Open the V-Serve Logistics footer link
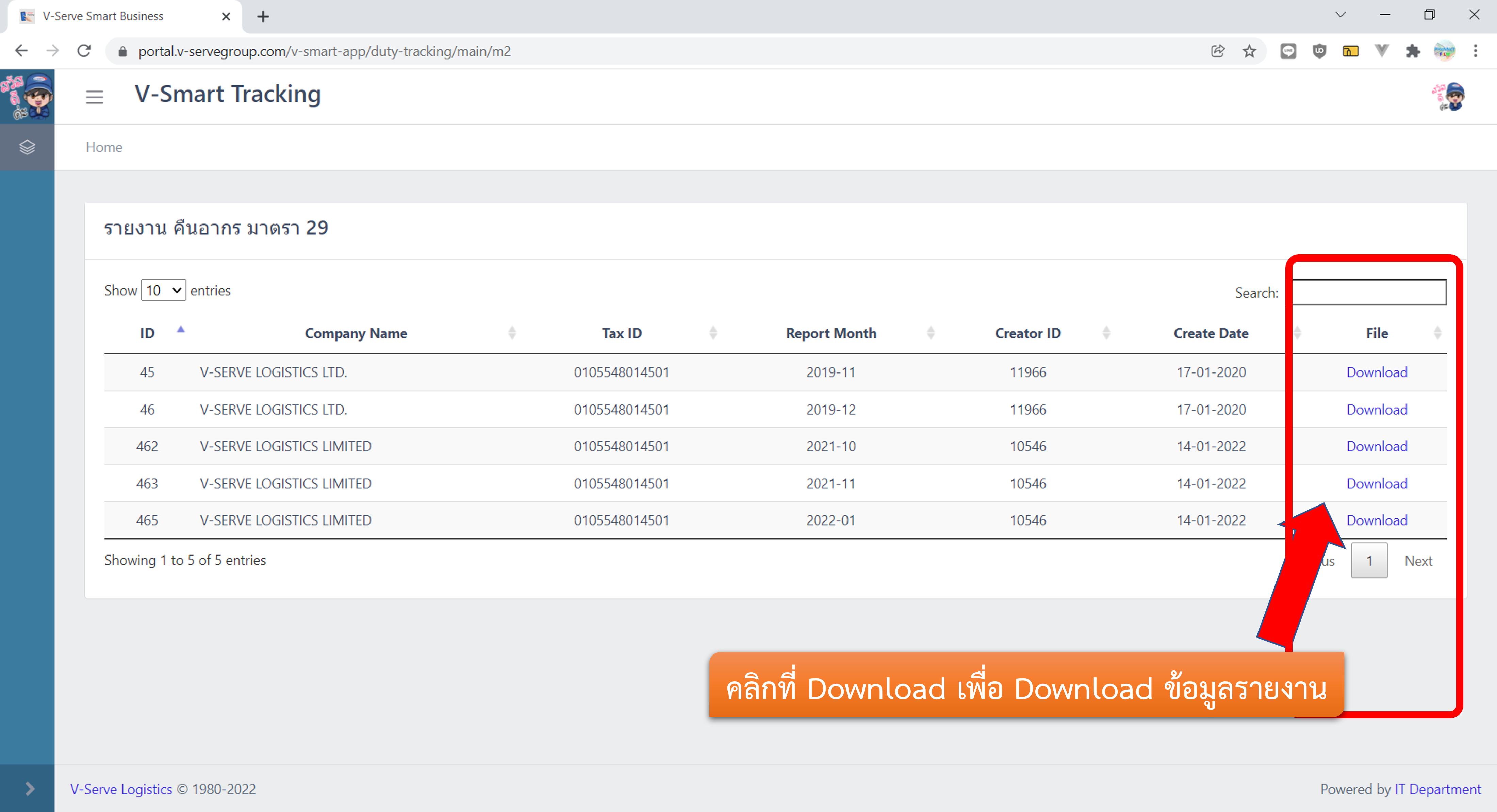The image size is (1497, 812). pos(121,789)
